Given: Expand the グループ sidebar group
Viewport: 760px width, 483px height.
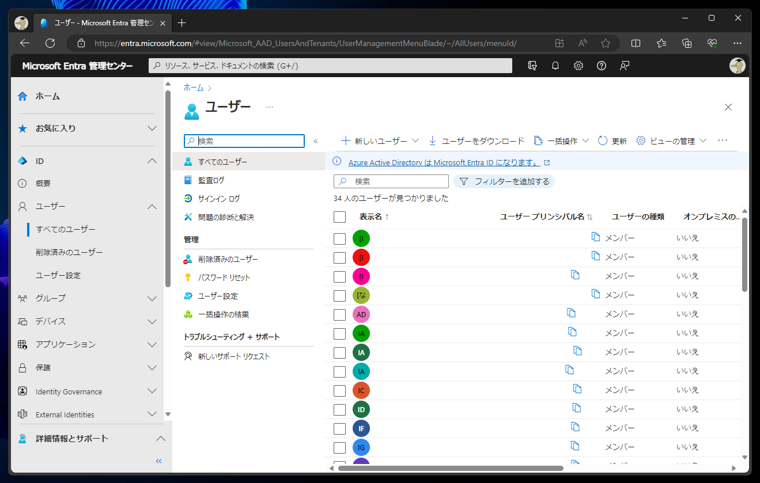Looking at the screenshot, I should tap(152, 298).
